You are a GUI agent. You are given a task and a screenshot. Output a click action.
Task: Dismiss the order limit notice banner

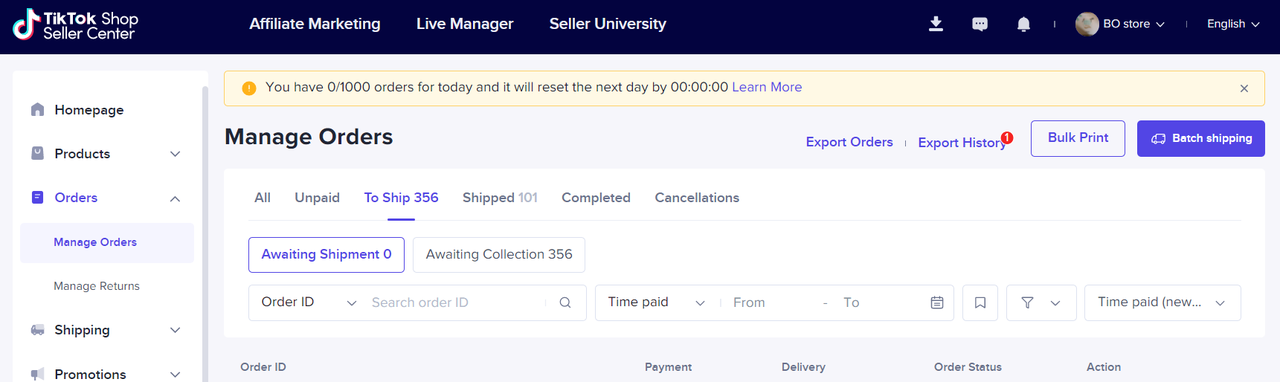tap(1244, 88)
